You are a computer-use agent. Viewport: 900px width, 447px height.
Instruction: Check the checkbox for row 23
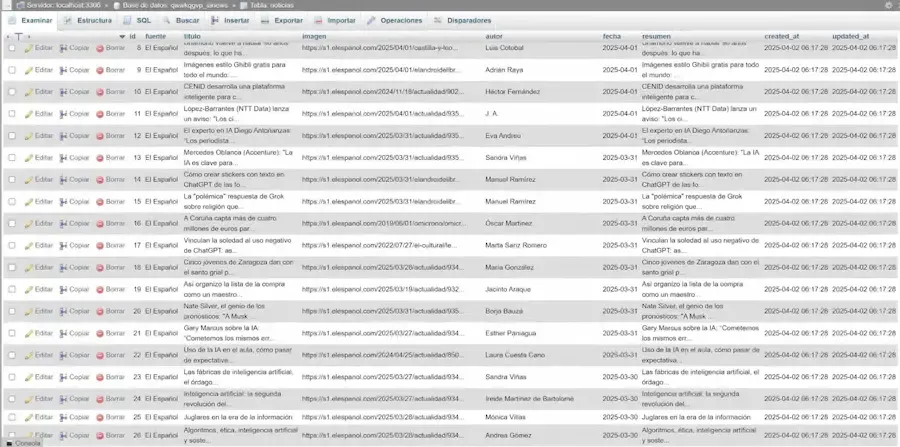click(x=12, y=377)
